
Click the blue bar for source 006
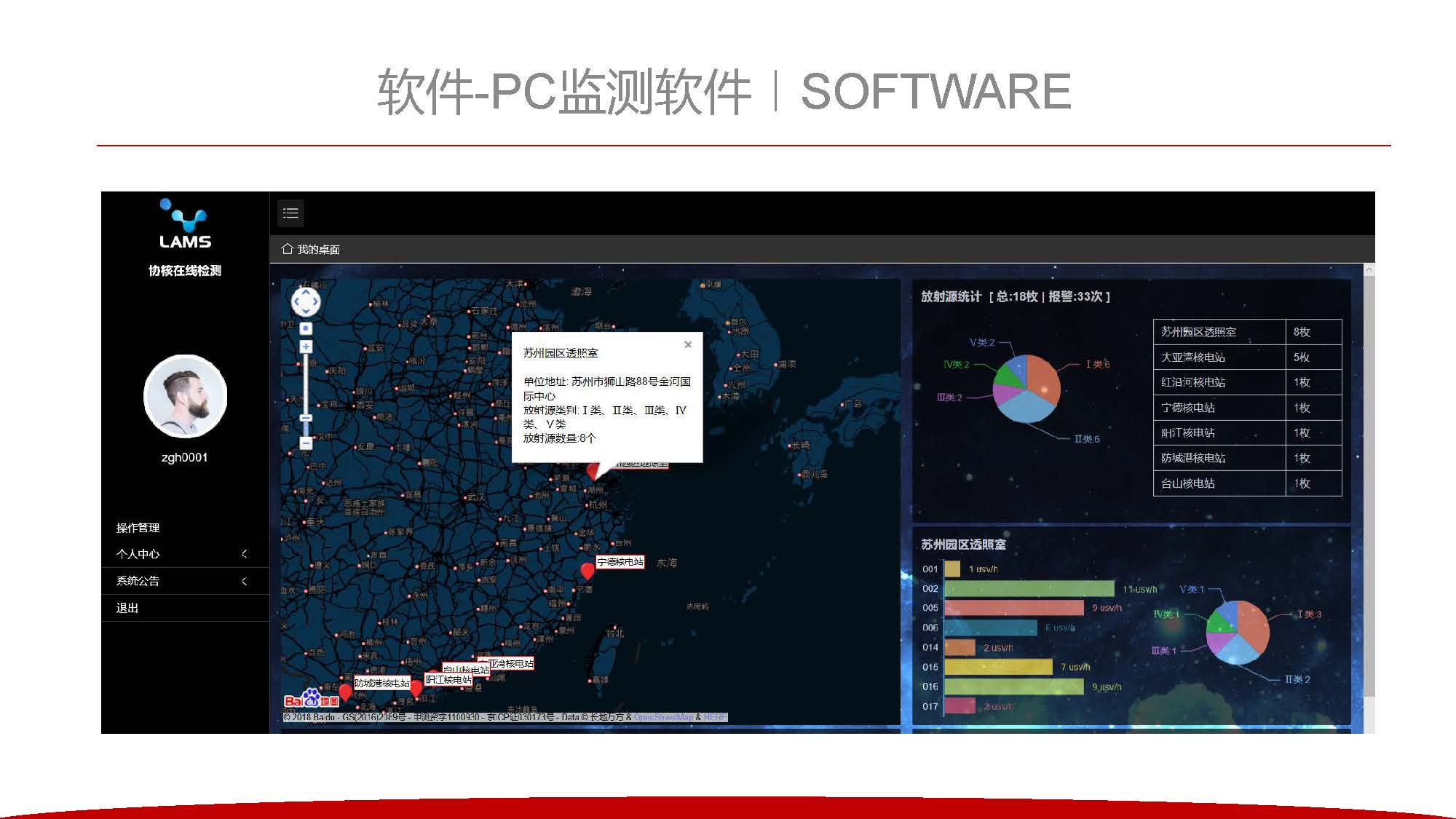pyautogui.click(x=991, y=628)
